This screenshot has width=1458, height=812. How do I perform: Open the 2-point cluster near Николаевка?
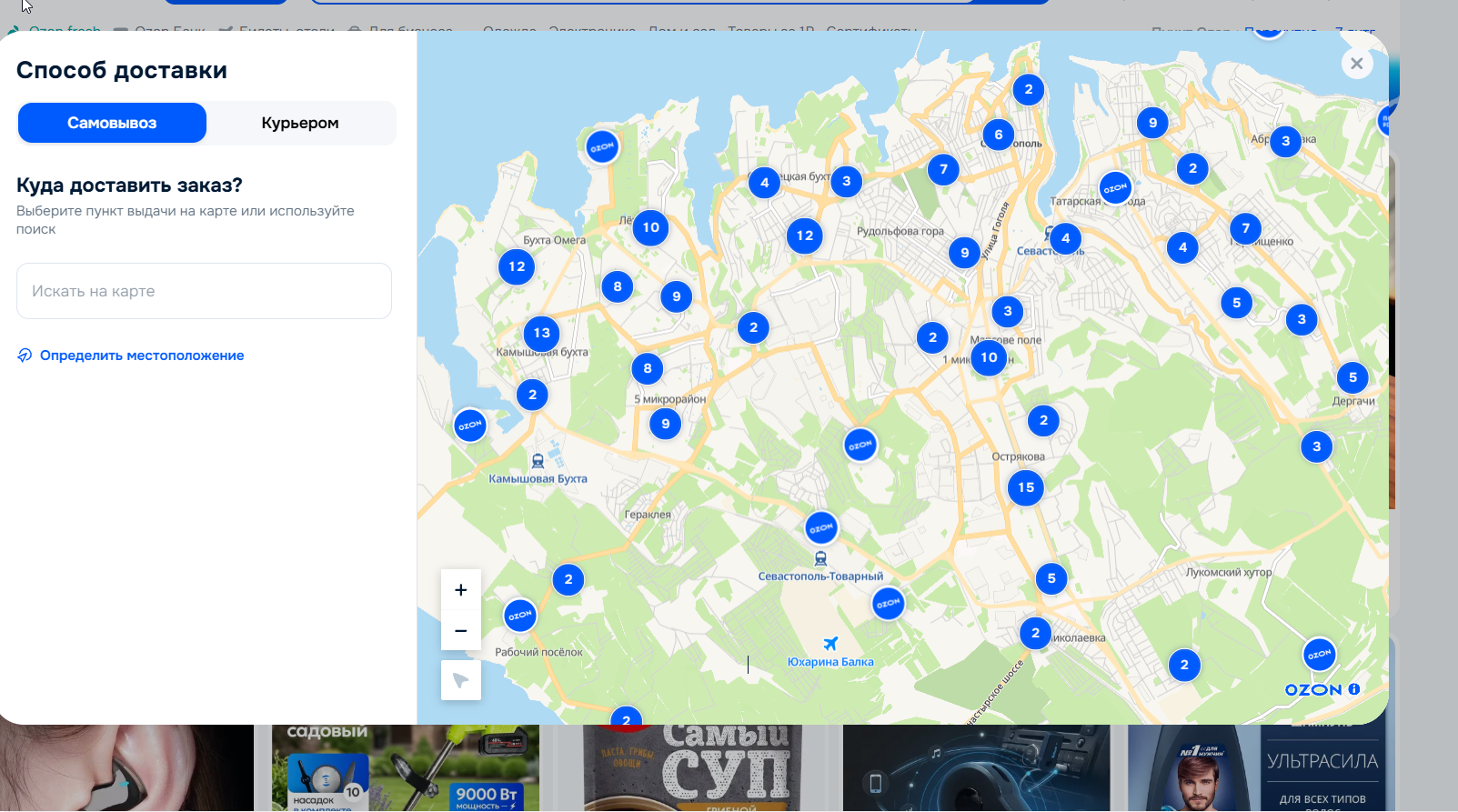1035,633
